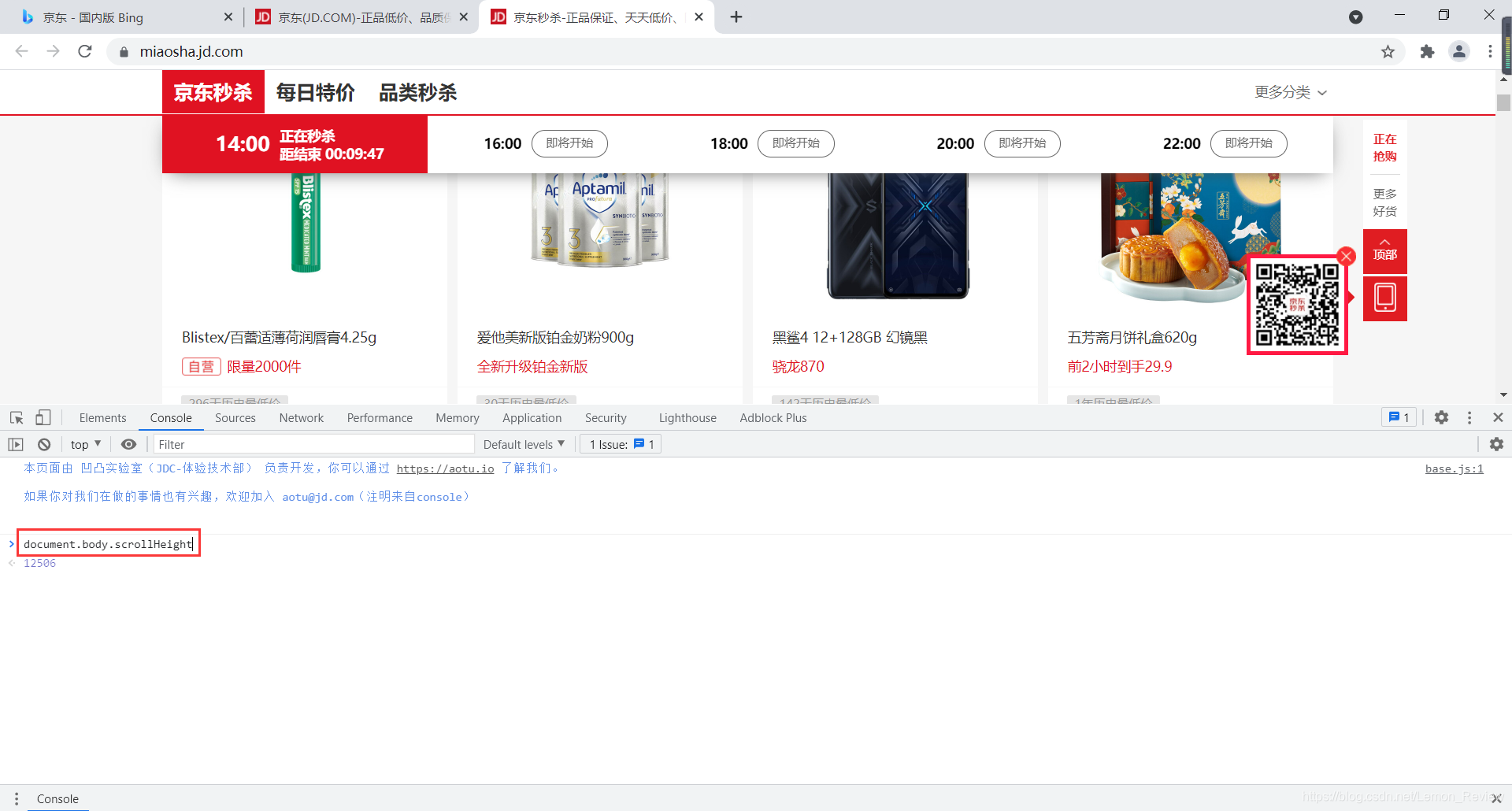Image resolution: width=1512 pixels, height=811 pixels.
Task: Switch to the Network panel
Action: [x=301, y=417]
